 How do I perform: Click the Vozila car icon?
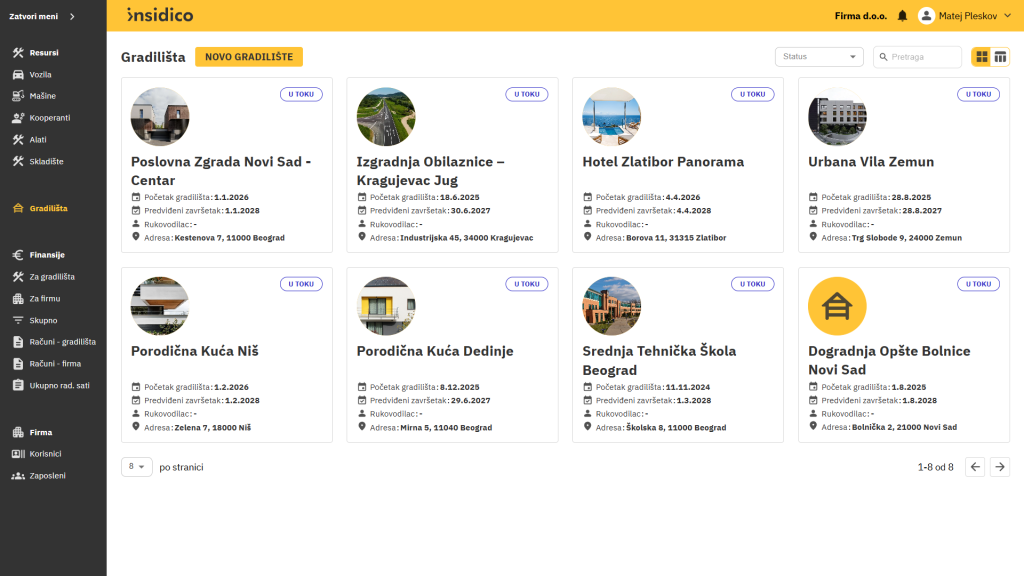pos(18,74)
